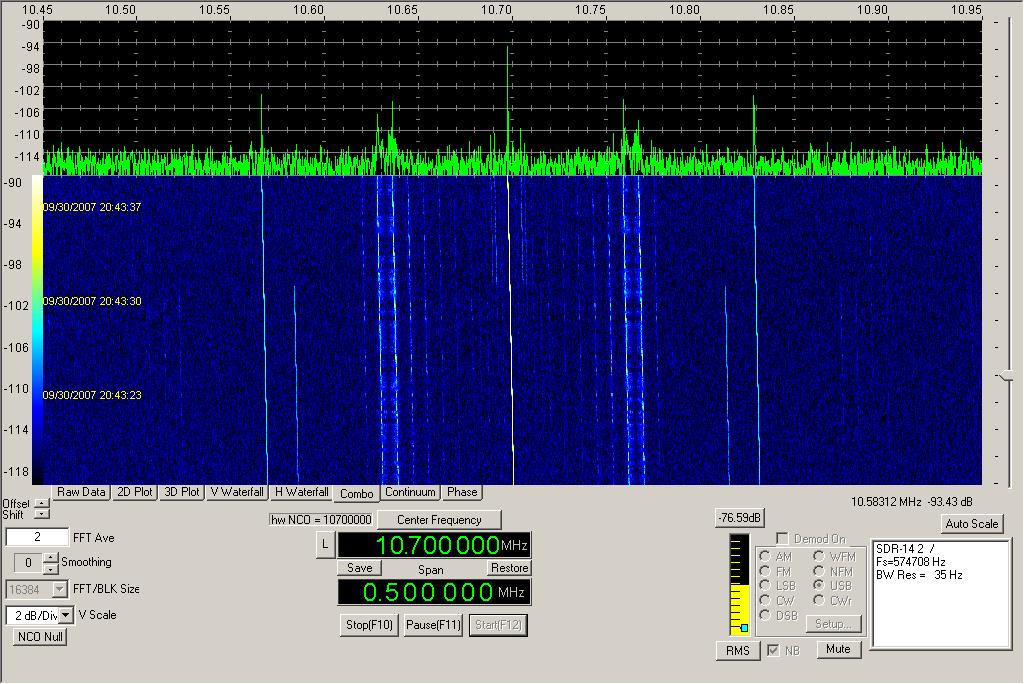Select the USB demodulation radio button
Image resolution: width=1024 pixels, height=684 pixels.
tap(818, 585)
